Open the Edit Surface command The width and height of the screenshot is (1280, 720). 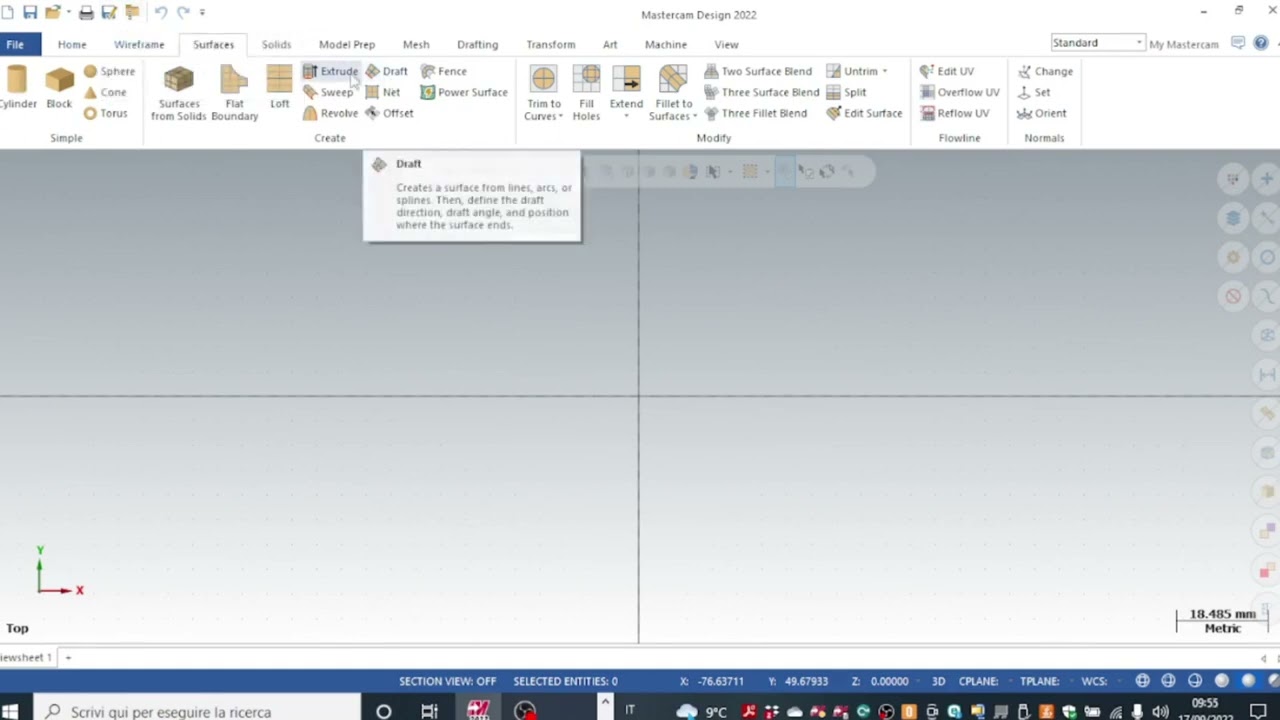point(864,113)
